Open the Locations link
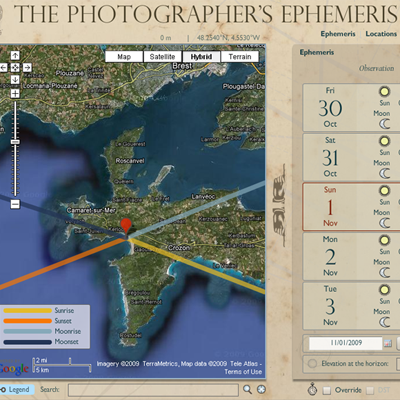This screenshot has width=400, height=400. pos(381,34)
